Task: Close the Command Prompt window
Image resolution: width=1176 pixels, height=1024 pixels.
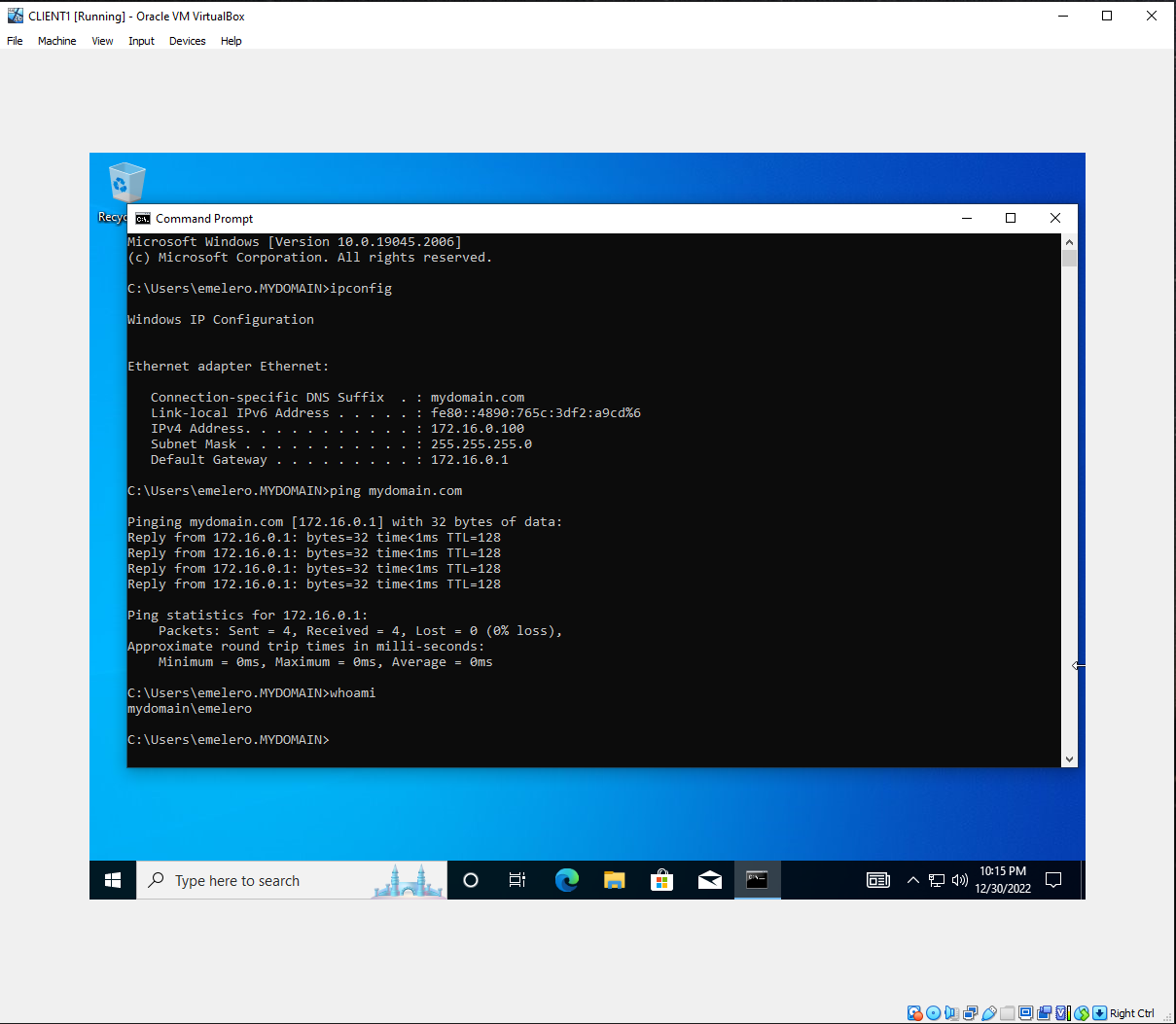Action: 1055,218
